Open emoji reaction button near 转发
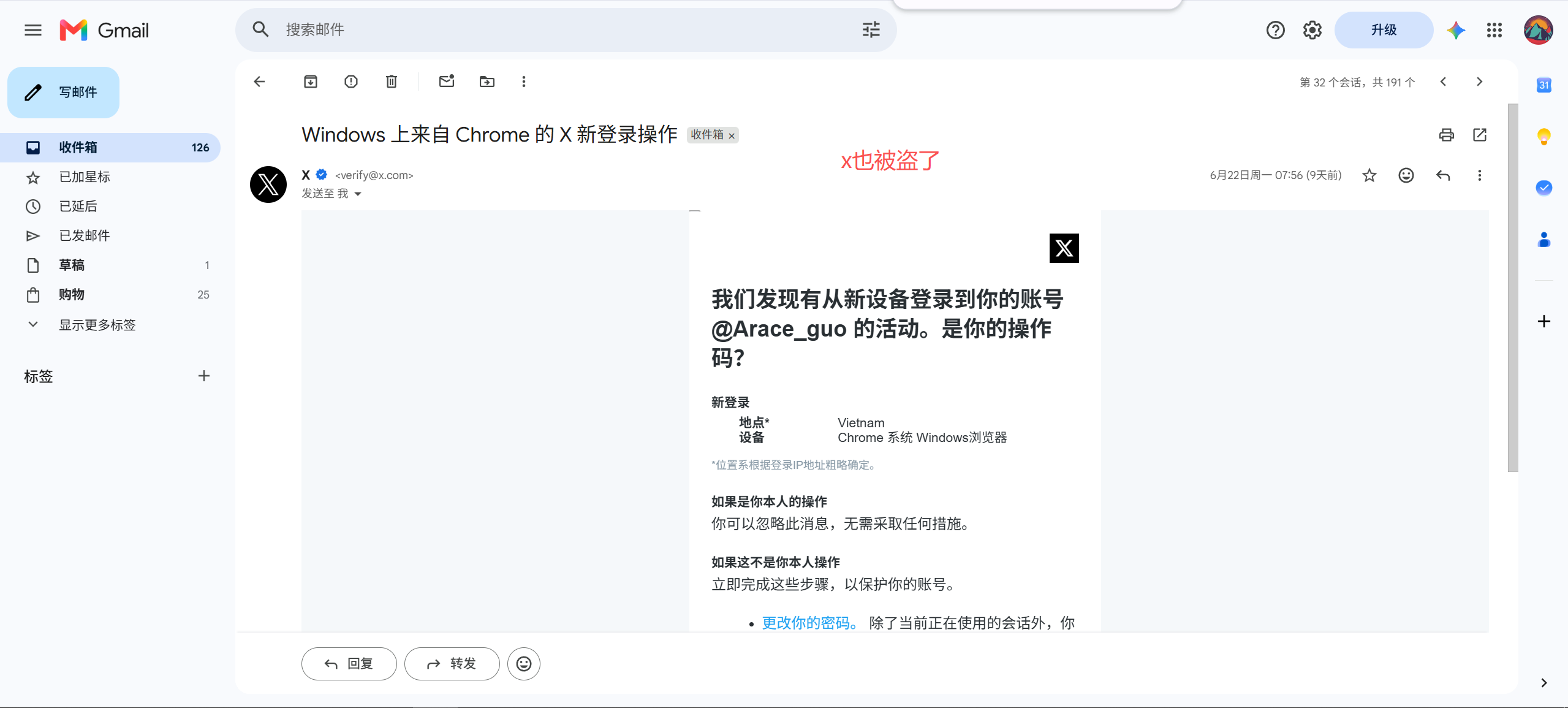Viewport: 1568px width, 708px height. pyautogui.click(x=523, y=664)
